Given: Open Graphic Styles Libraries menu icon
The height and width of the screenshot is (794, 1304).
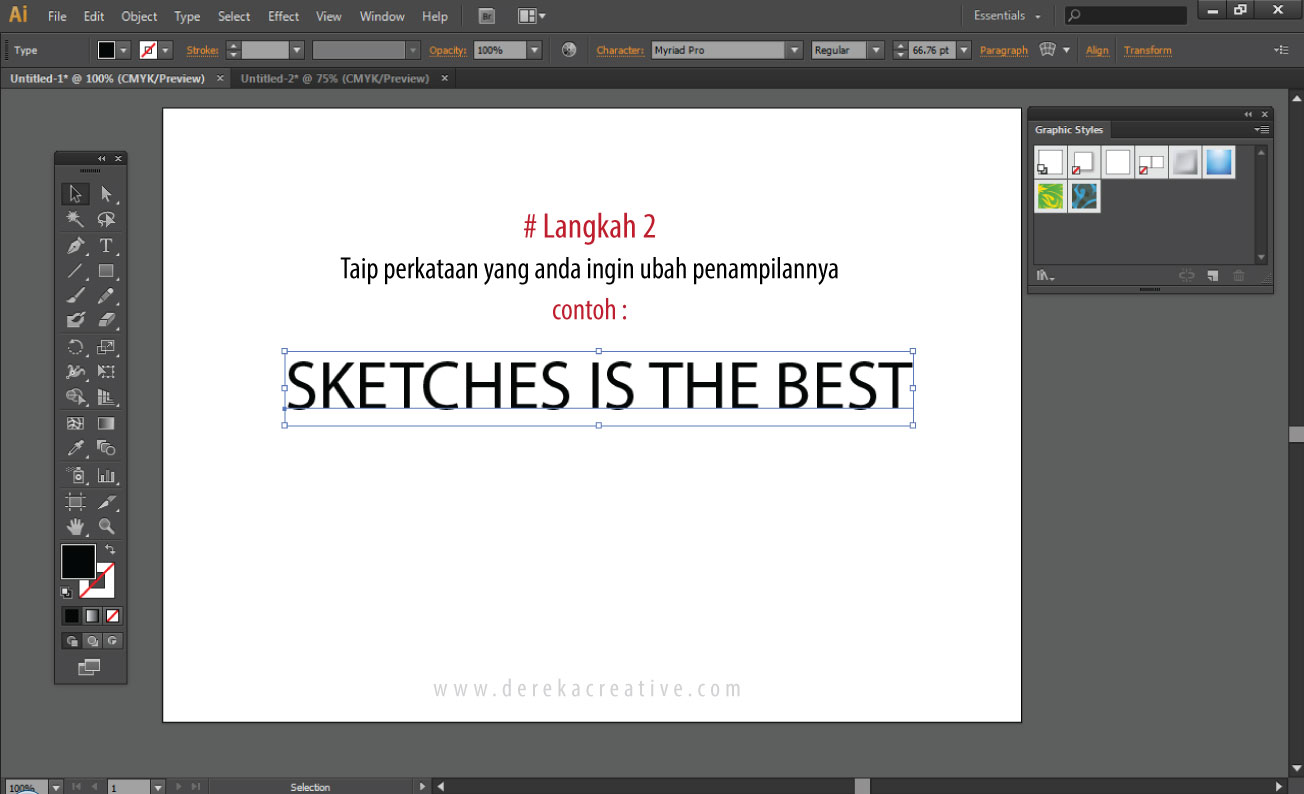Looking at the screenshot, I should pos(1045,276).
